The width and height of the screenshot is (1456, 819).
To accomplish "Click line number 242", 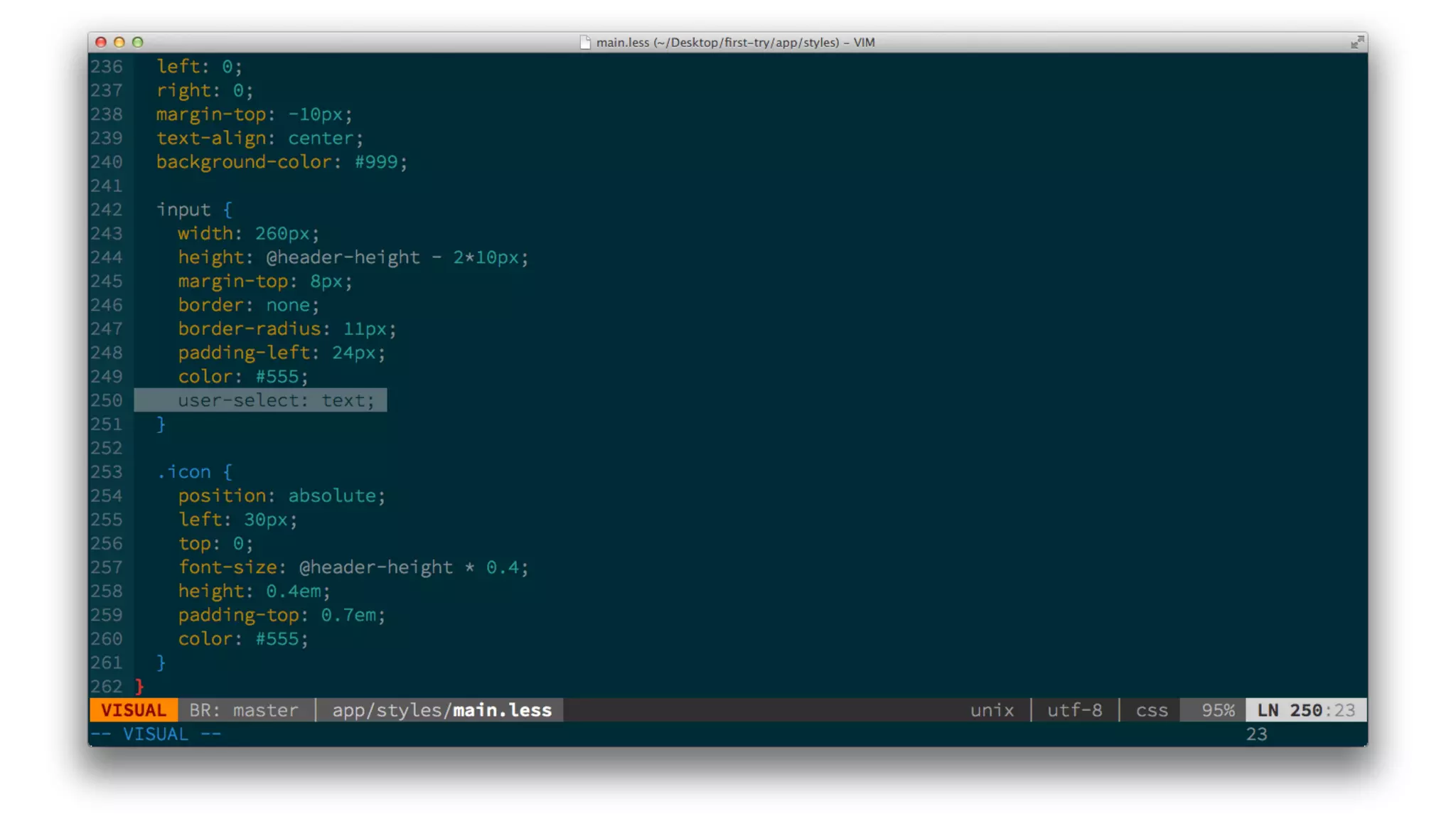I will tap(107, 210).
